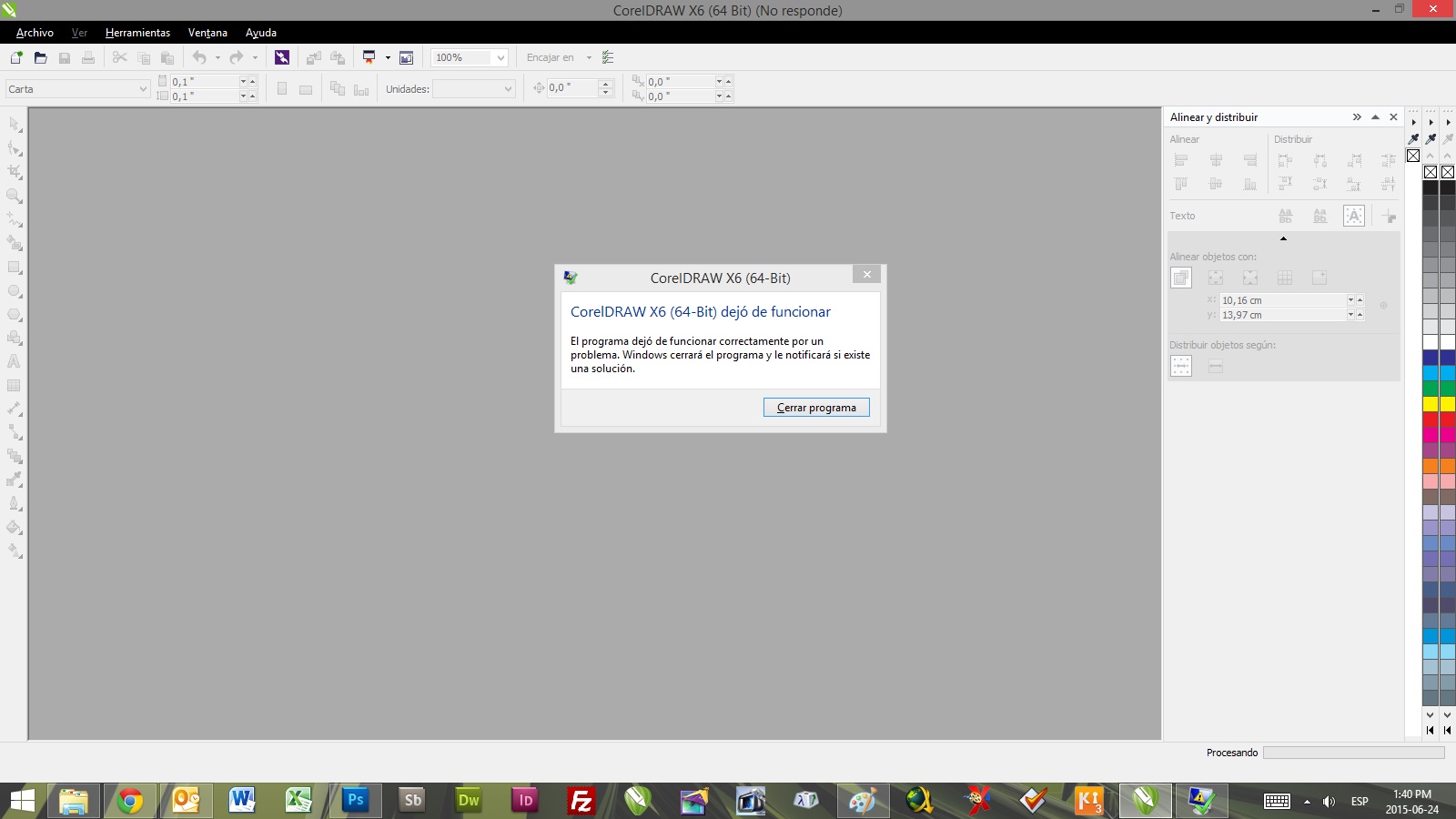The width and height of the screenshot is (1456, 819).
Task: Select the Pick tool in toolbox
Action: click(x=15, y=124)
